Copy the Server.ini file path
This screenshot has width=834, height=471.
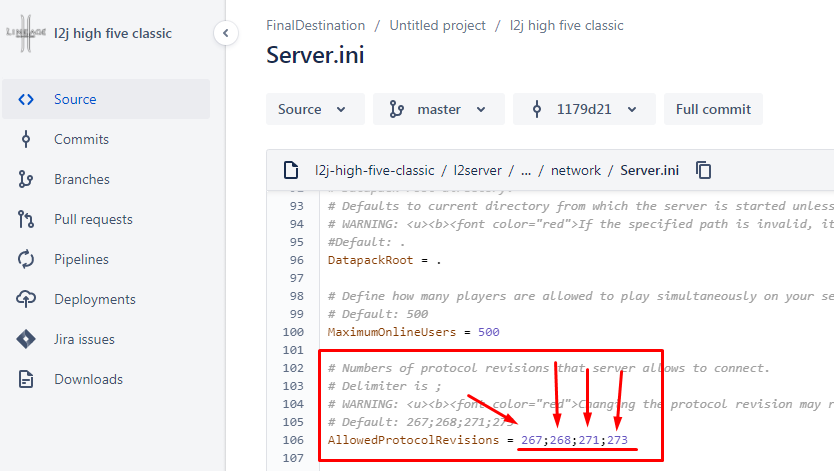coord(704,170)
